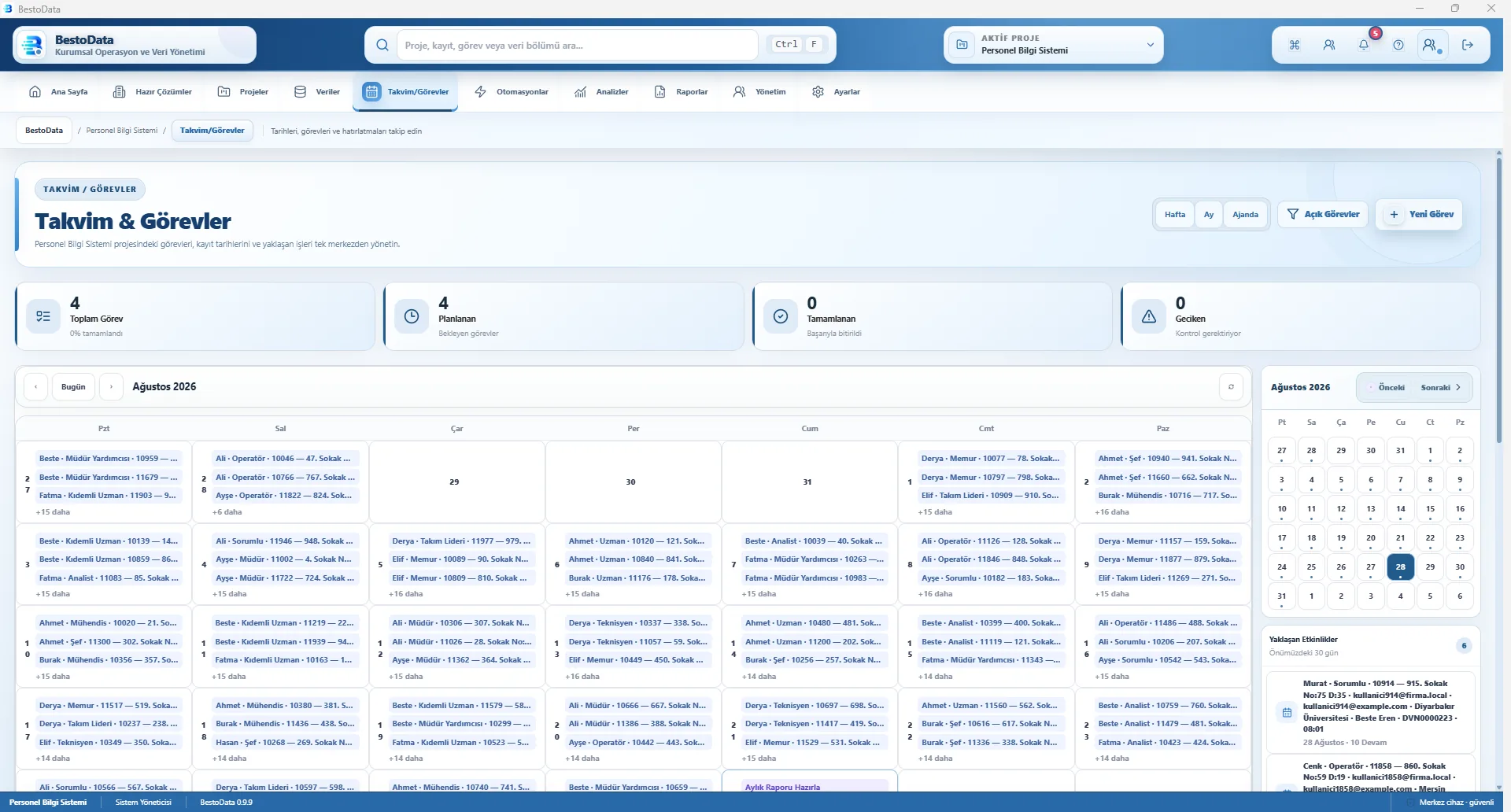Image resolution: width=1511 pixels, height=812 pixels.
Task: Click the vertical page scrollbar
Action: (1499, 299)
